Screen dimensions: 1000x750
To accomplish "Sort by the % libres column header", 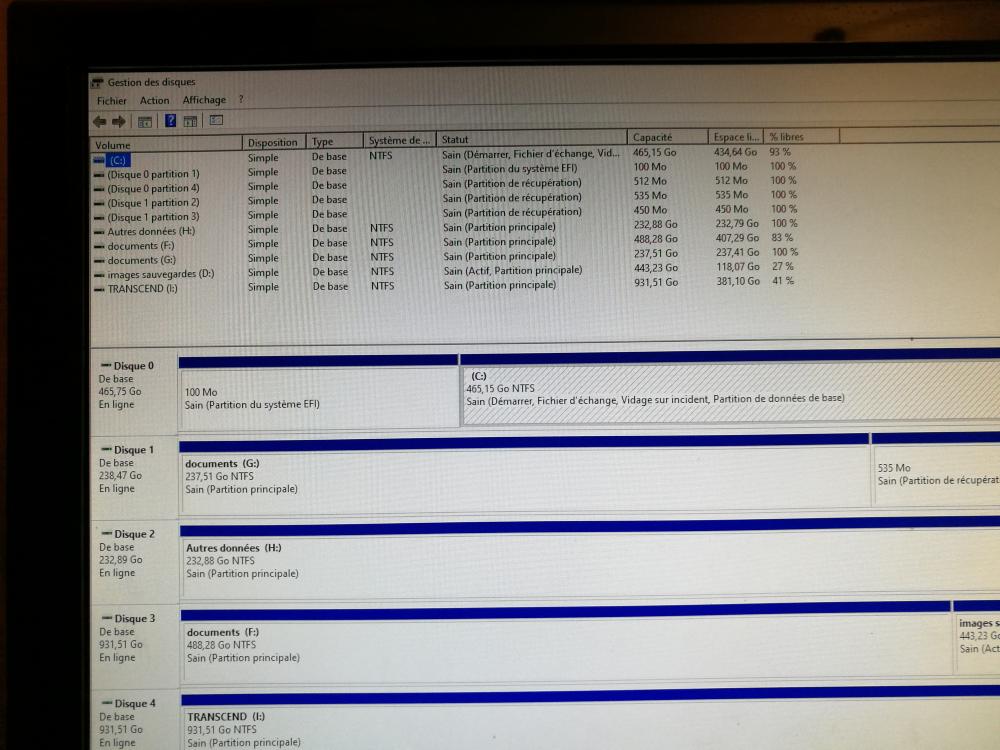I will [801, 136].
